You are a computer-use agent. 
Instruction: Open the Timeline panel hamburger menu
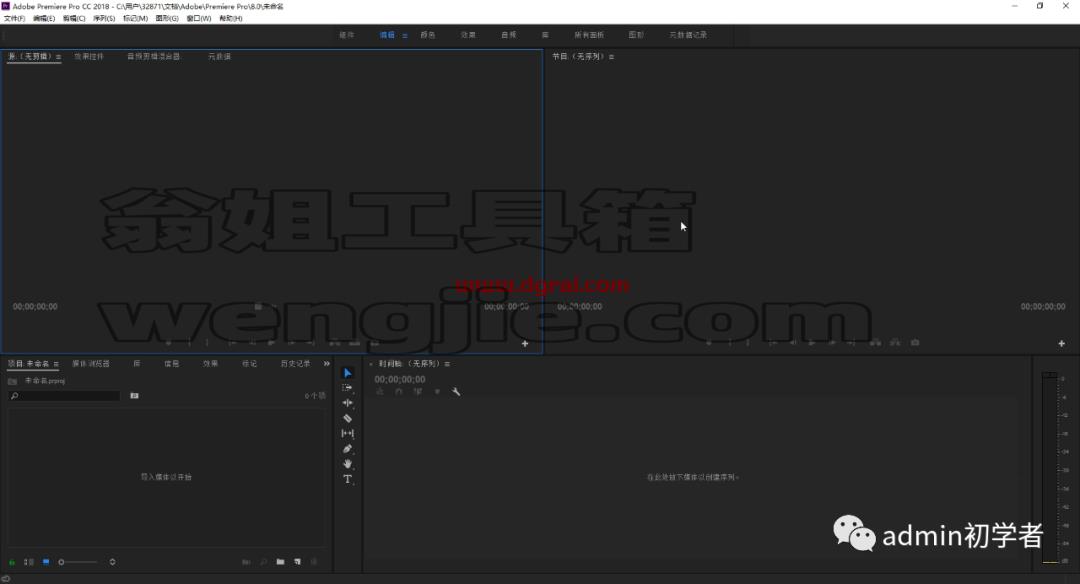coord(447,364)
